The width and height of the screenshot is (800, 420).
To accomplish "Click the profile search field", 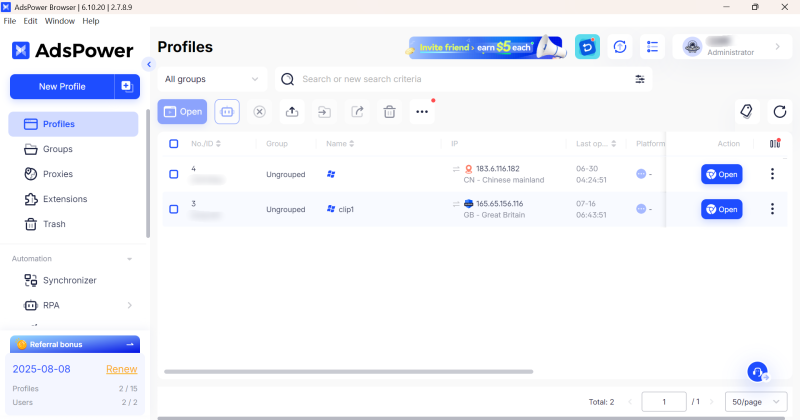I will pyautogui.click(x=463, y=79).
